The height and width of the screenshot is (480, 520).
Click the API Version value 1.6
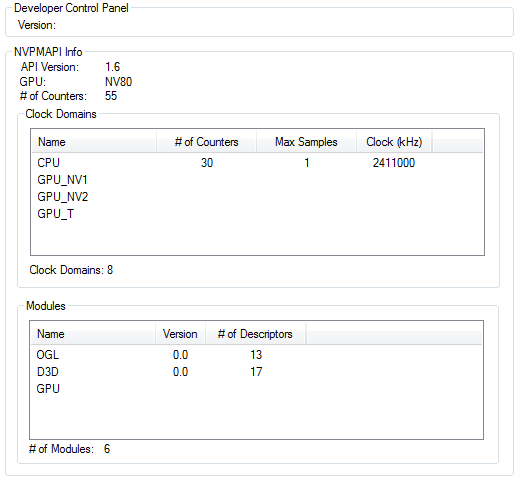coord(113,67)
